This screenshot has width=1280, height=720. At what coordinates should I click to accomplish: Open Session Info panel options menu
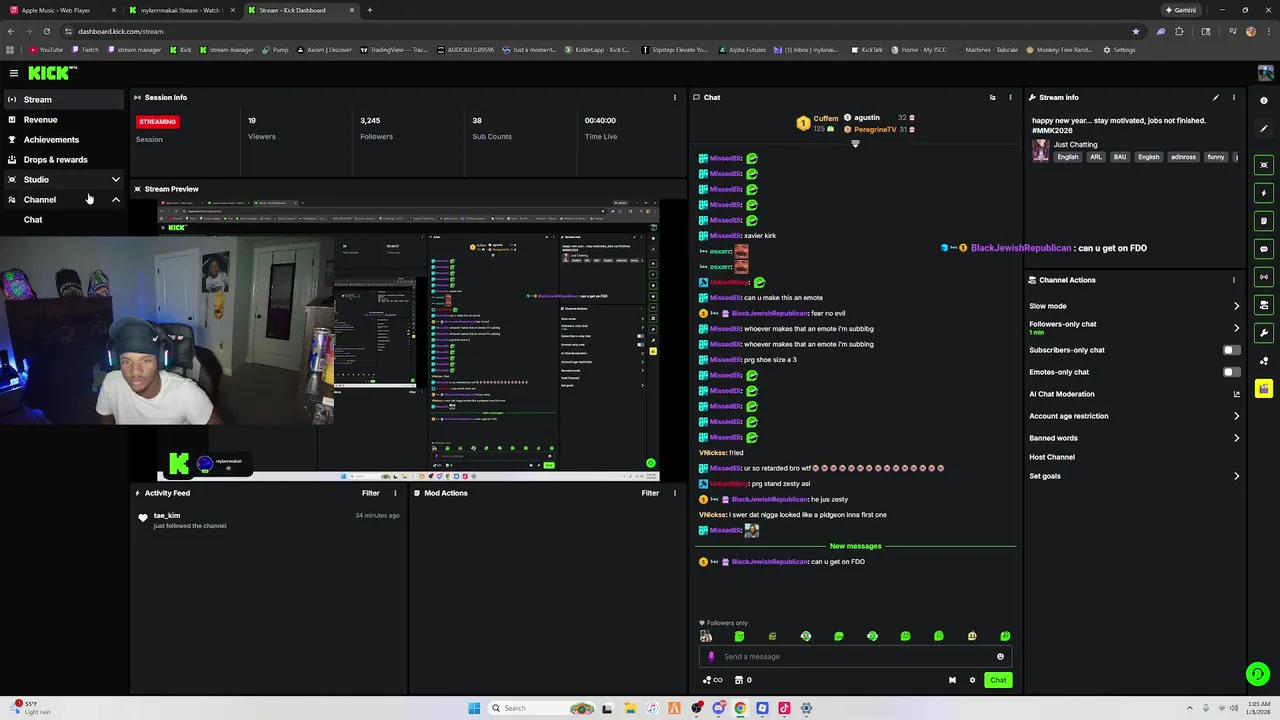(x=675, y=97)
